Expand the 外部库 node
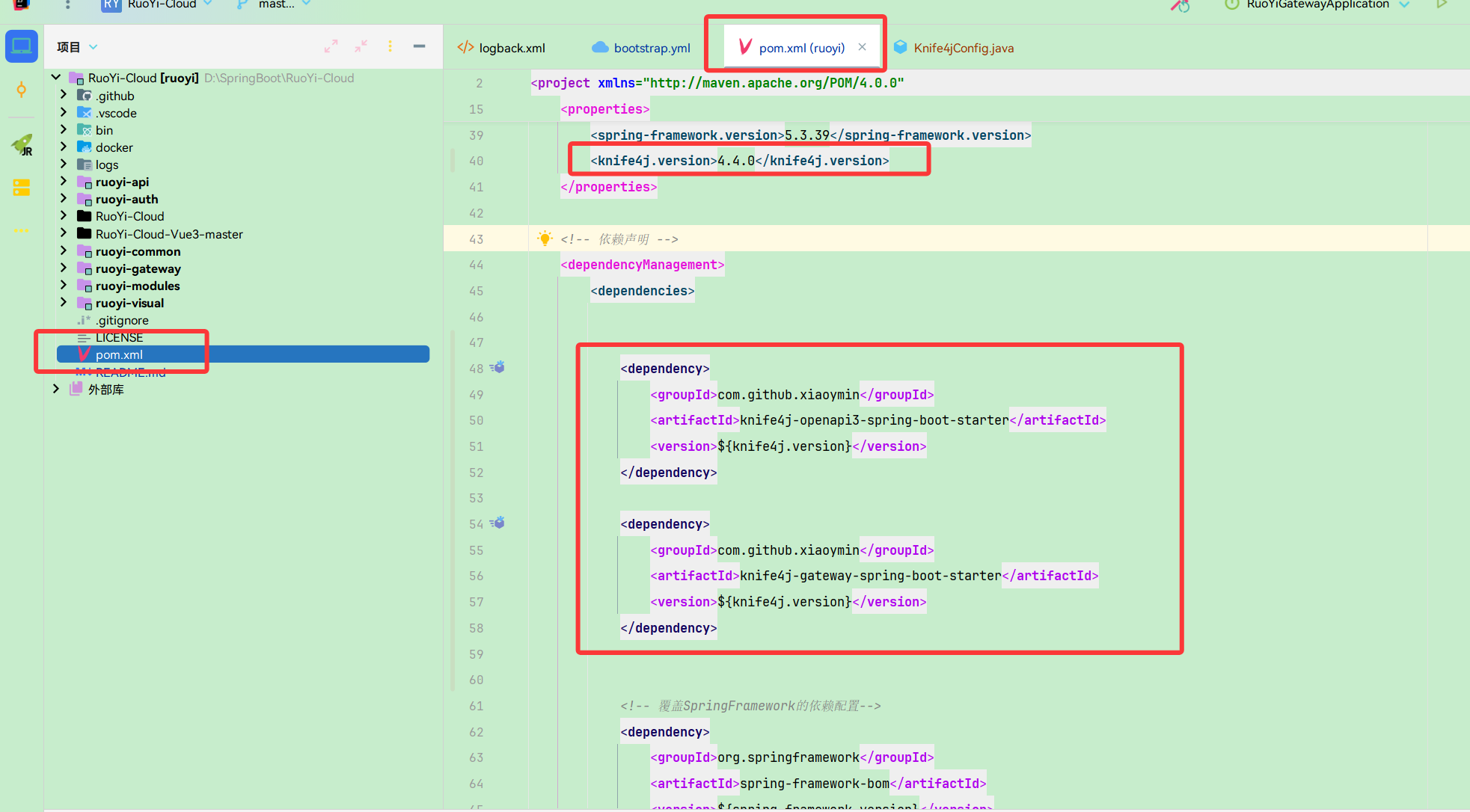1470x812 pixels. (55, 388)
